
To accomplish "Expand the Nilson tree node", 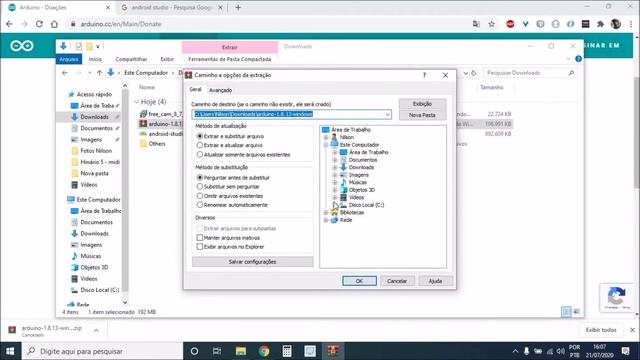I will (326, 137).
